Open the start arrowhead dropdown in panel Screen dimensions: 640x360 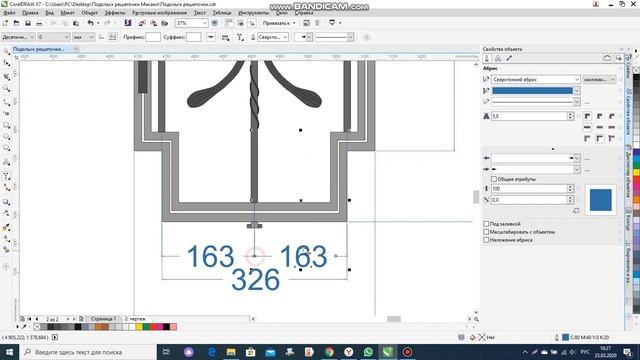pos(576,158)
